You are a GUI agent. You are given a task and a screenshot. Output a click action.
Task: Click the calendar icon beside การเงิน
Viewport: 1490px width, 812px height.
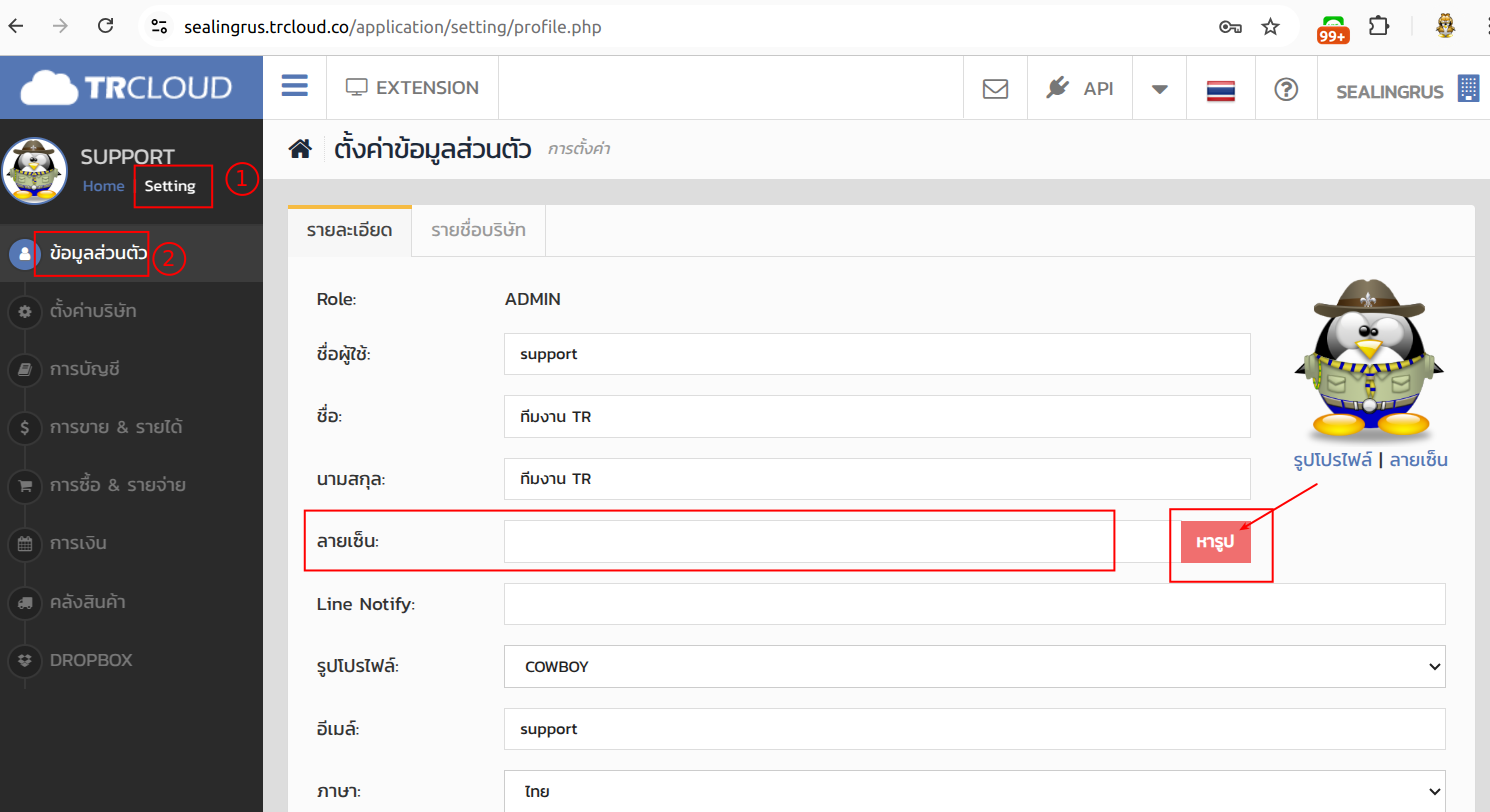click(24, 545)
